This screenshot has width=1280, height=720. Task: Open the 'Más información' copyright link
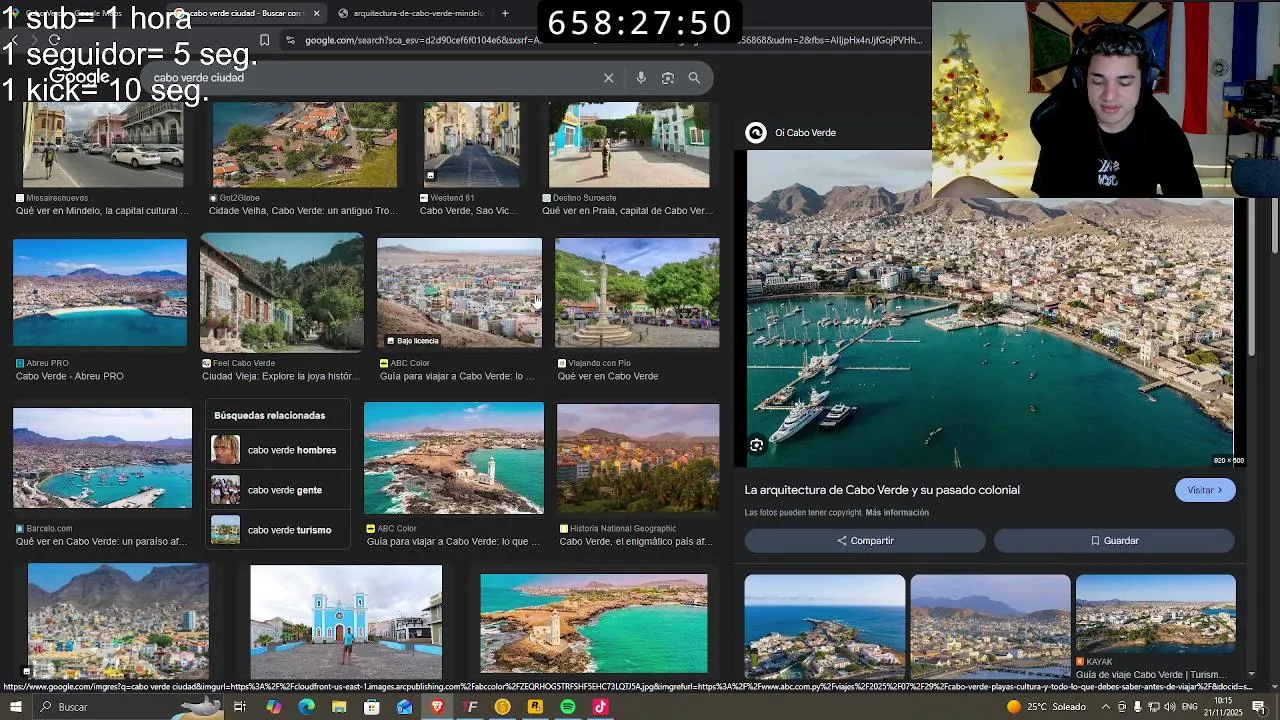[x=897, y=513]
